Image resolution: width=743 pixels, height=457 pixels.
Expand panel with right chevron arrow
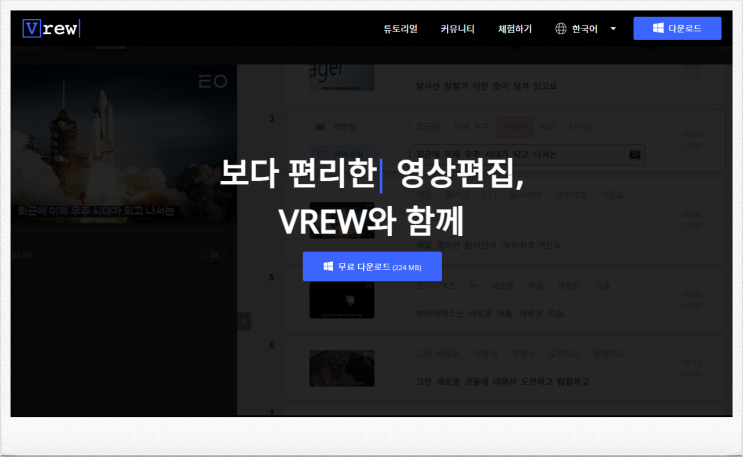coord(244,321)
